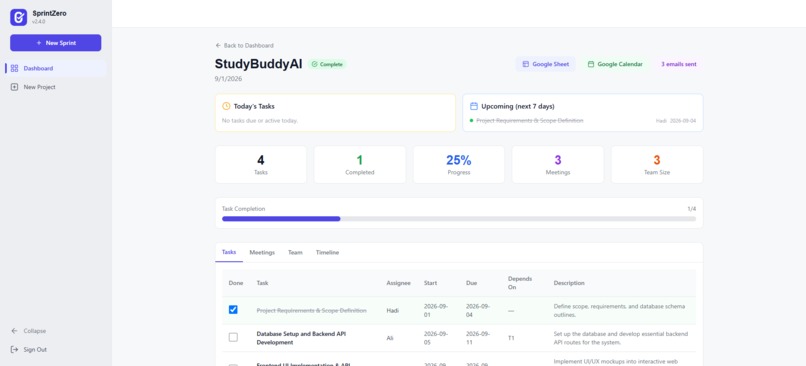The width and height of the screenshot is (806, 366).
Task: Click the Sign Out door icon
Action: [x=14, y=350]
